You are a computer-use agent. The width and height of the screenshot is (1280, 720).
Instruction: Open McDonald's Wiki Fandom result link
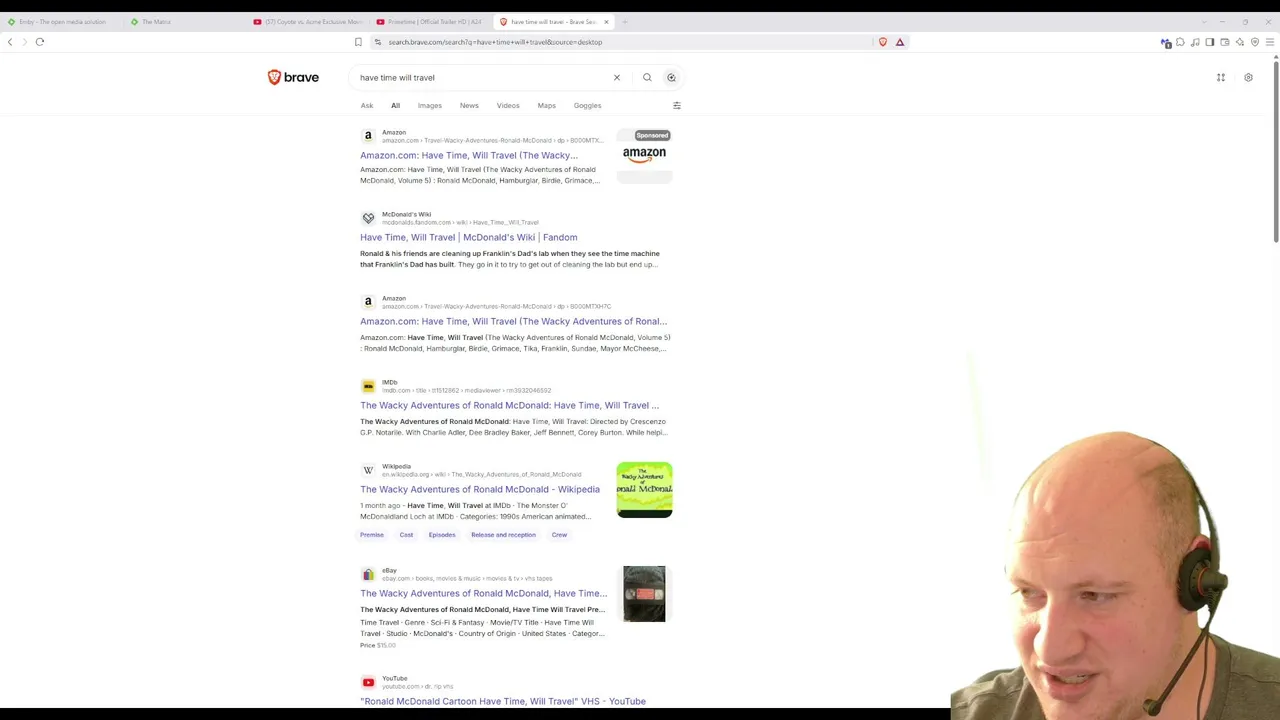point(468,237)
